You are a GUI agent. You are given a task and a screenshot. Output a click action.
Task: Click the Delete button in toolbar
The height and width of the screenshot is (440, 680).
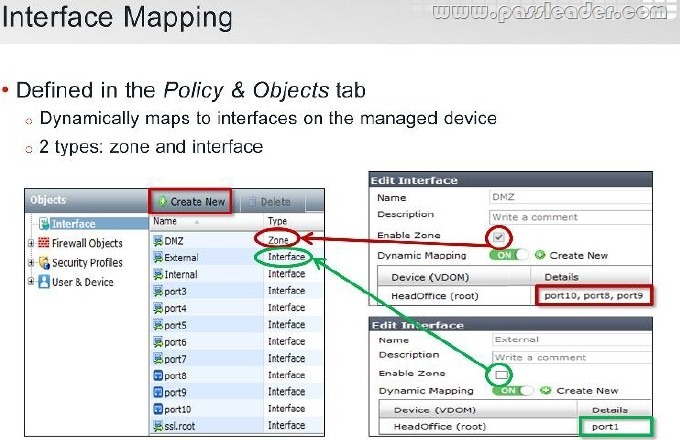(270, 202)
